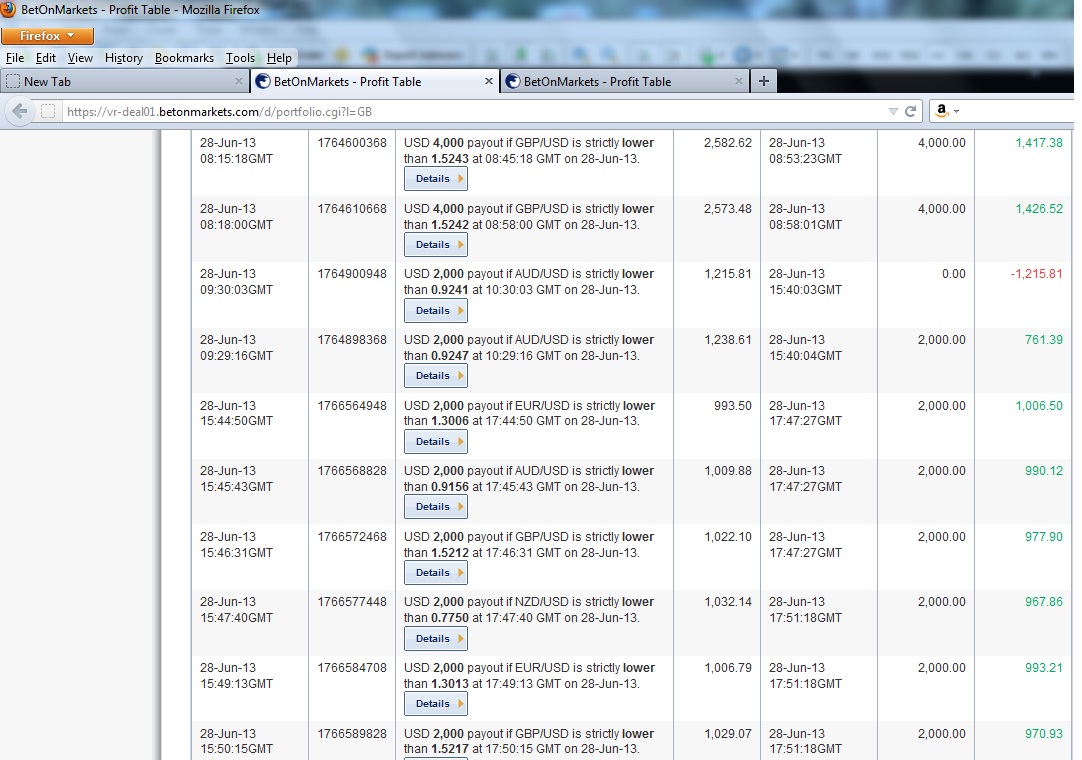The height and width of the screenshot is (760, 1082).
Task: Open Details for reference 1764600368
Action: (435, 179)
